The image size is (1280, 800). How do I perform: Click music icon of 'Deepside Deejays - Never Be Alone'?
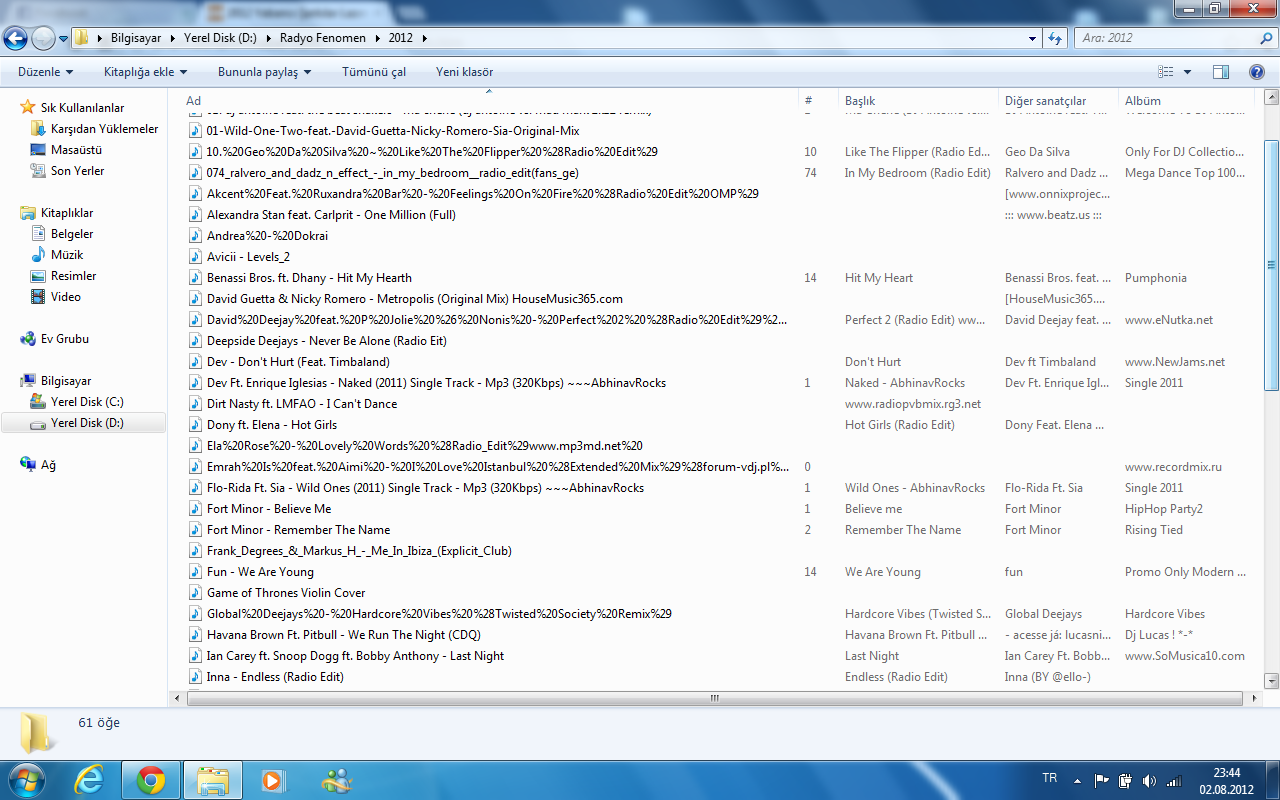196,341
